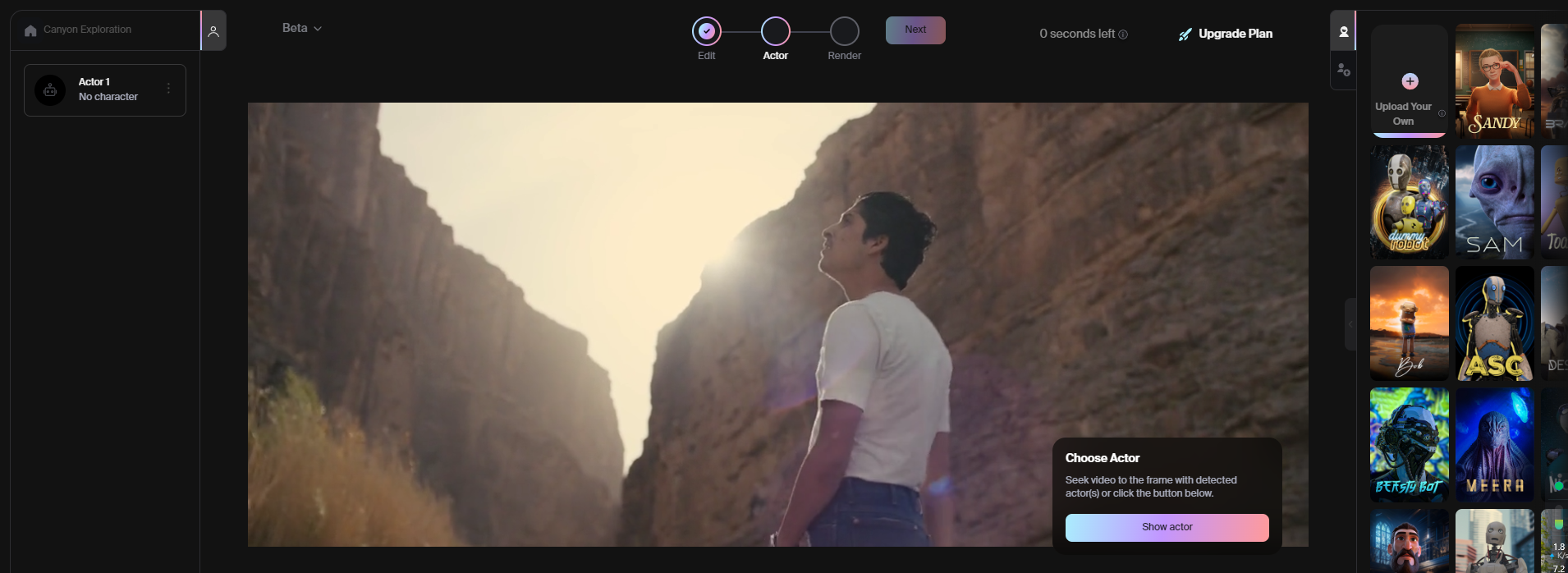Jump to the Render step circle
Viewport: 1568px width, 573px height.
point(845,32)
